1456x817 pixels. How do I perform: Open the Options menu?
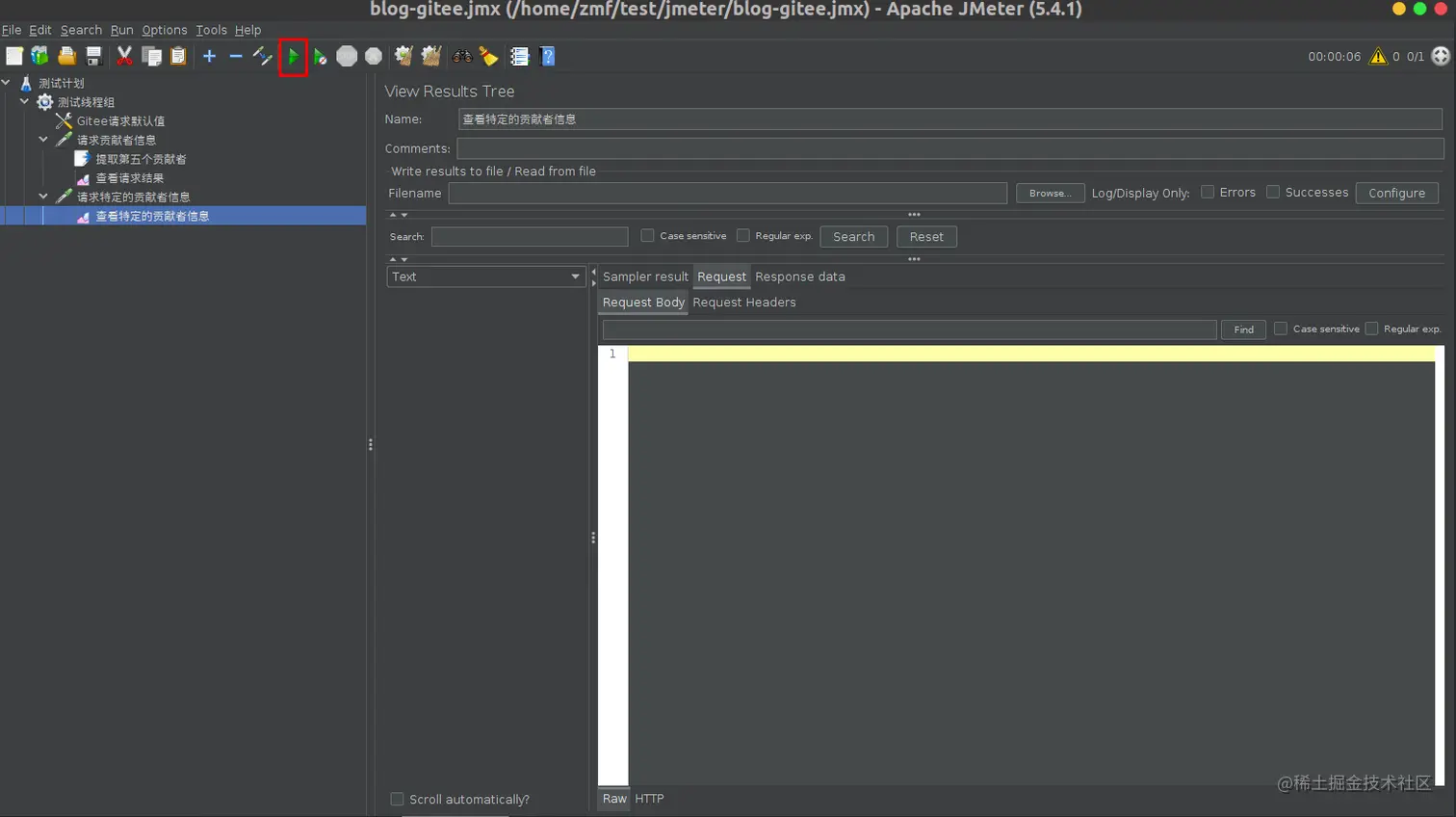tap(165, 30)
